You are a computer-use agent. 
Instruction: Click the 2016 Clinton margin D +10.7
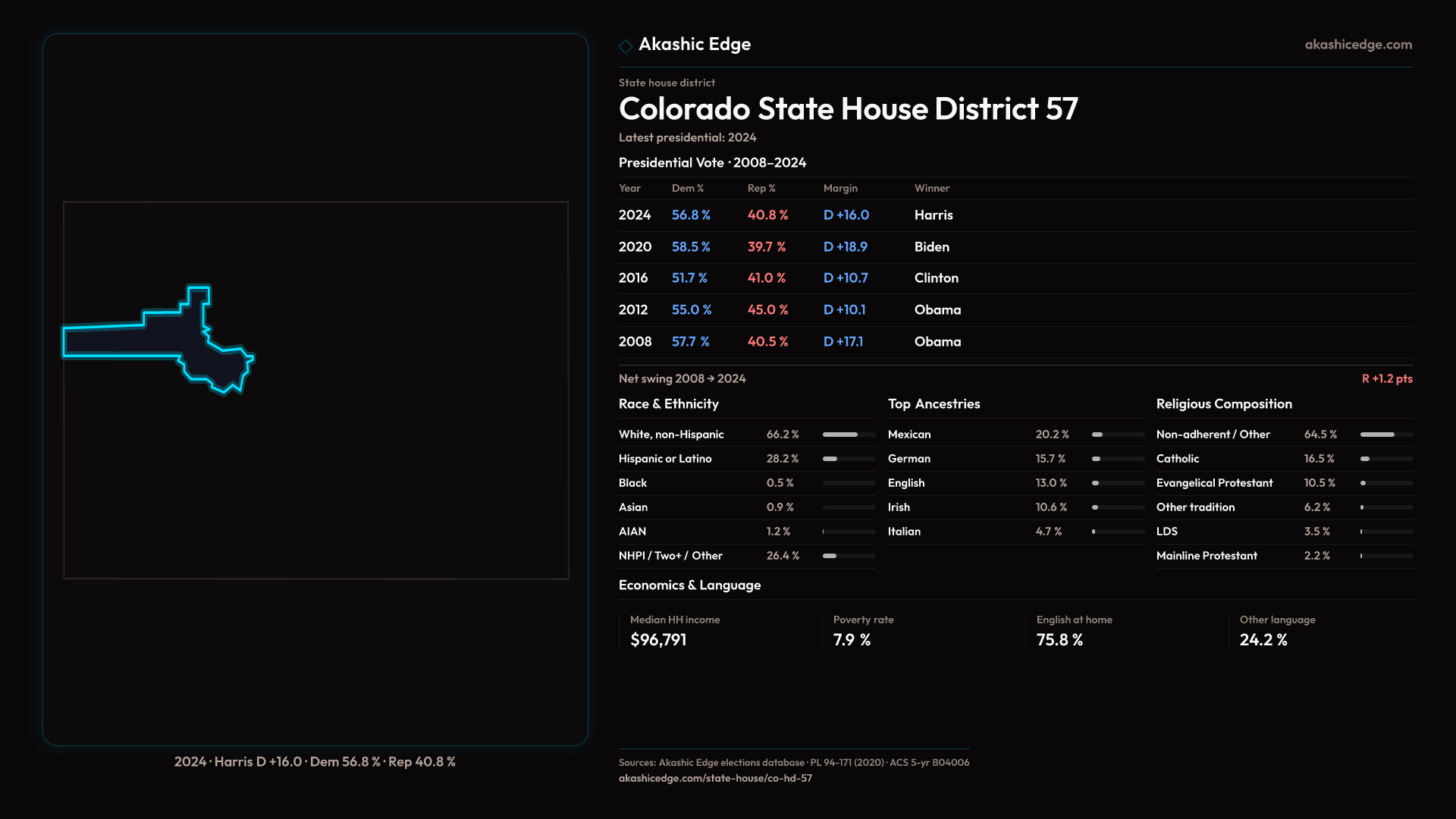(x=845, y=278)
